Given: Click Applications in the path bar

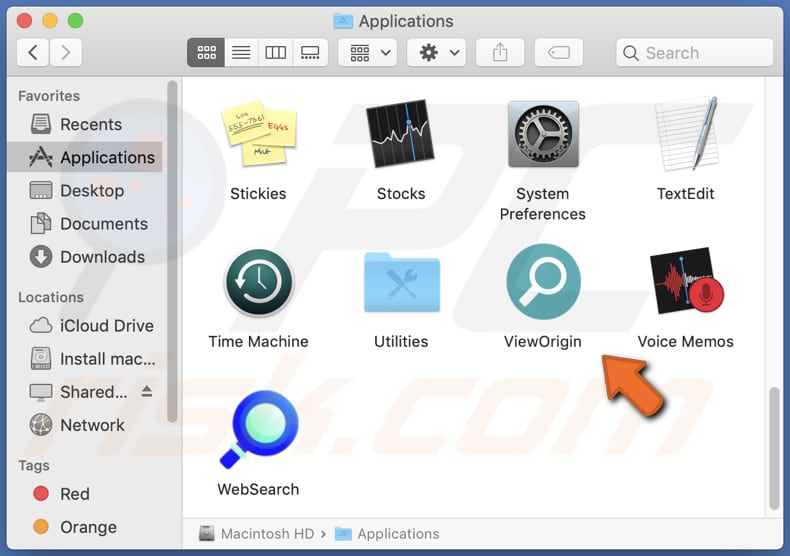Looking at the screenshot, I should (x=387, y=533).
